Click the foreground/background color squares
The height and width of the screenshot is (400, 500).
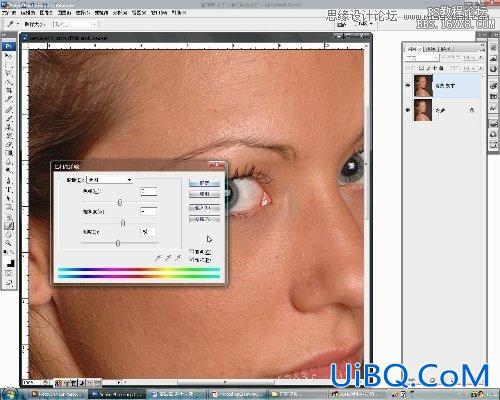pyautogui.click(x=10, y=263)
